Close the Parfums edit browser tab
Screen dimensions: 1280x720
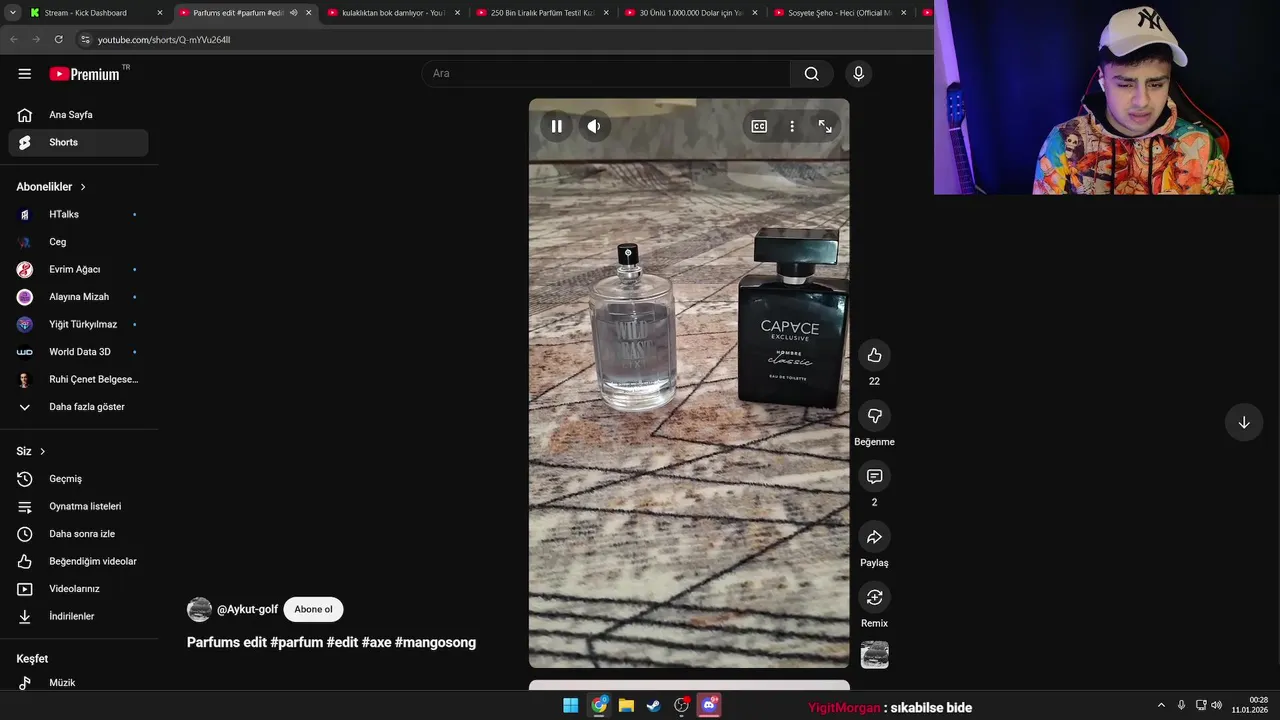[308, 13]
